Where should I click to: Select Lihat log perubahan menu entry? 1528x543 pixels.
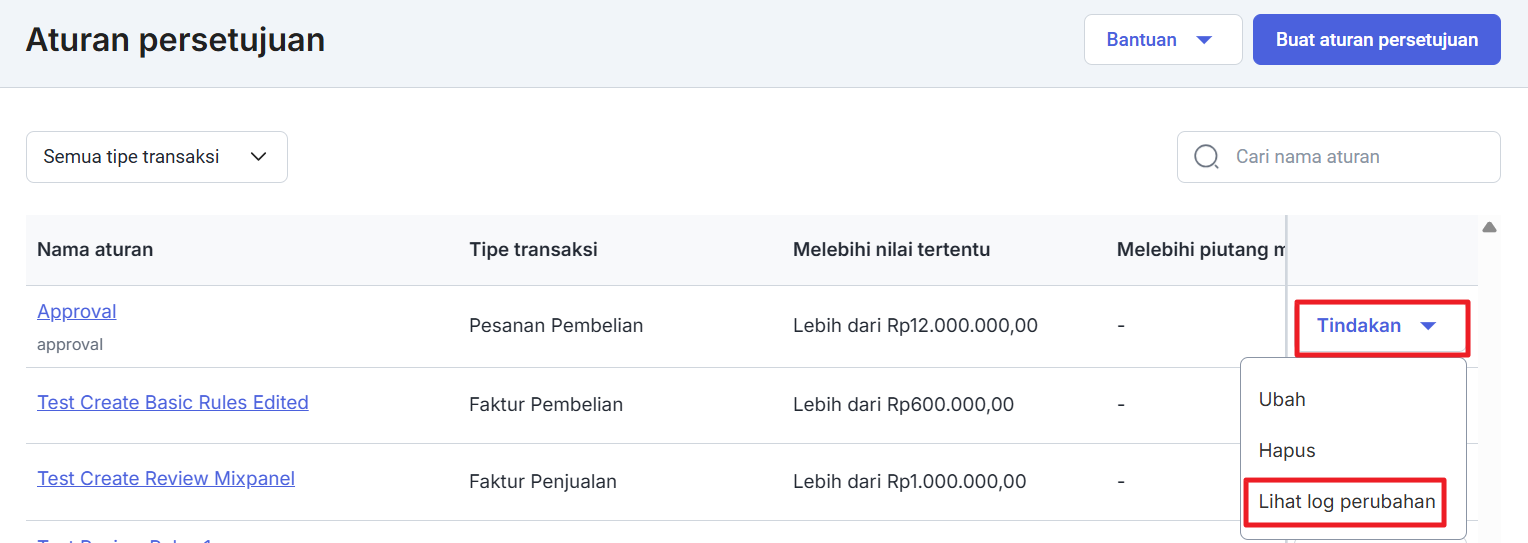(1347, 501)
